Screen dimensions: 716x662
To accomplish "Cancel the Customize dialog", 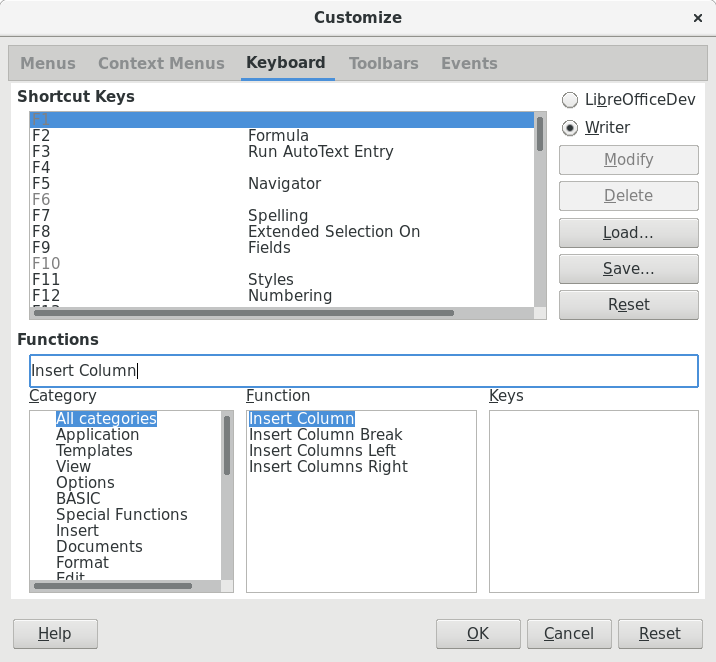I will coord(568,634).
